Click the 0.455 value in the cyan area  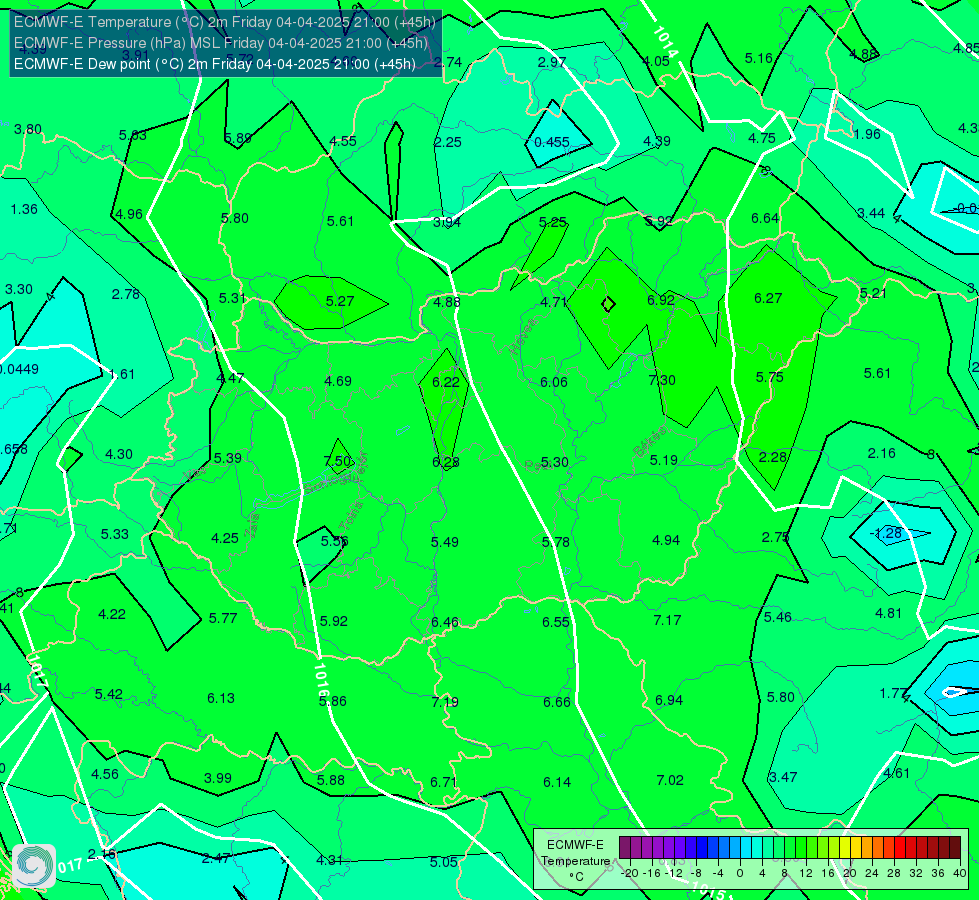coord(552,142)
